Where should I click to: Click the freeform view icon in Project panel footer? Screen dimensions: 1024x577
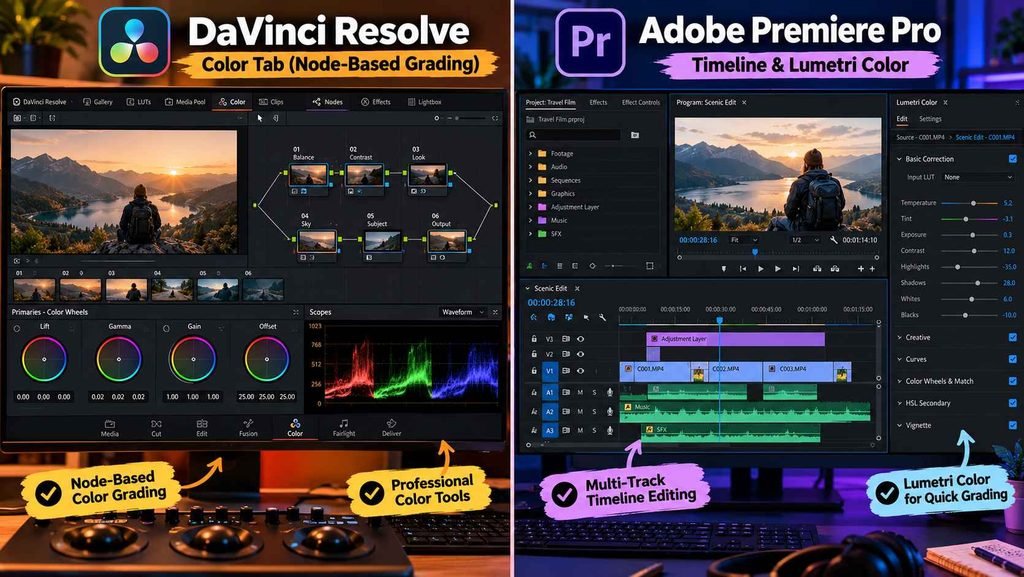click(x=575, y=266)
